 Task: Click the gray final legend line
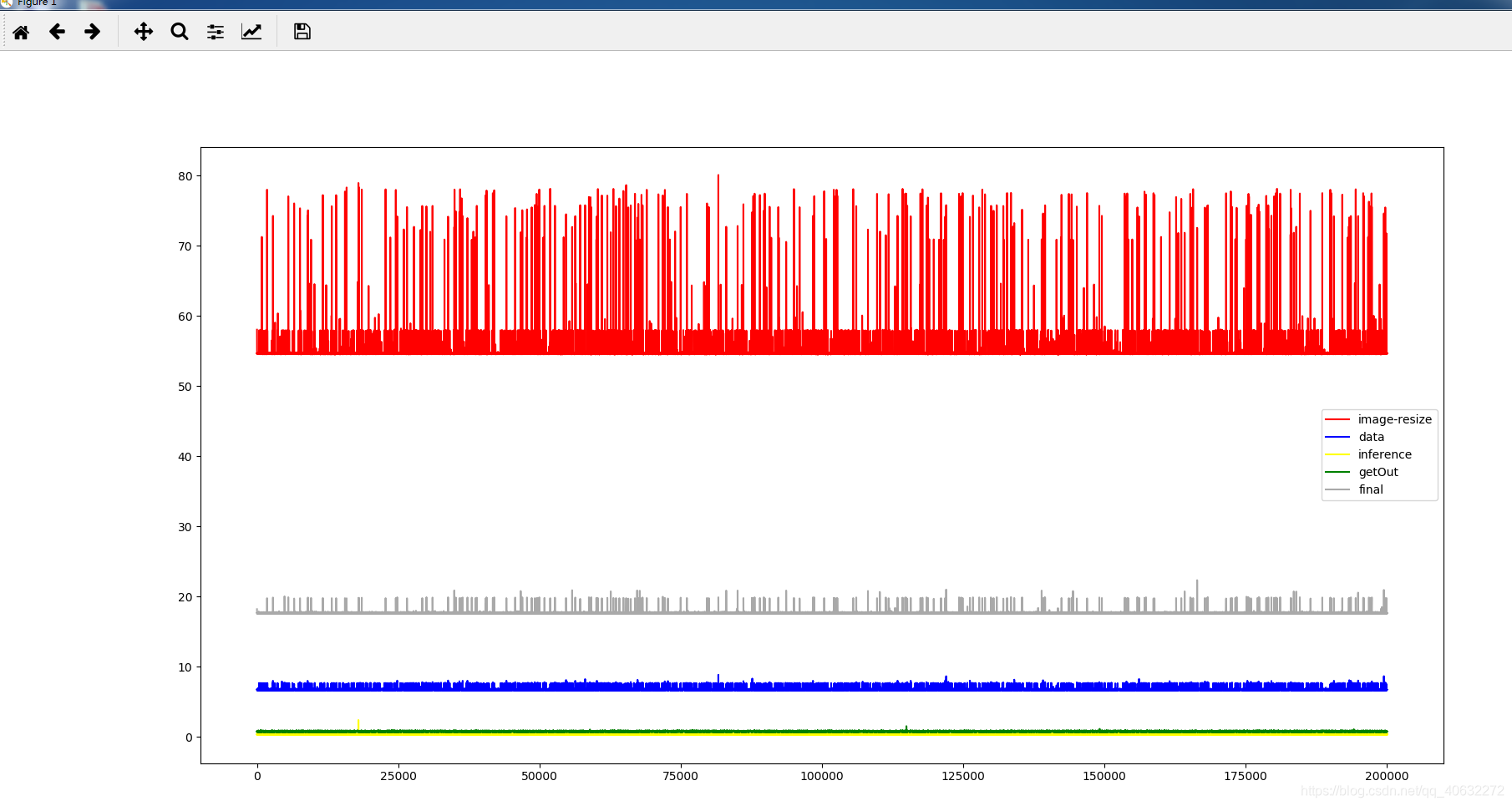[x=1337, y=489]
